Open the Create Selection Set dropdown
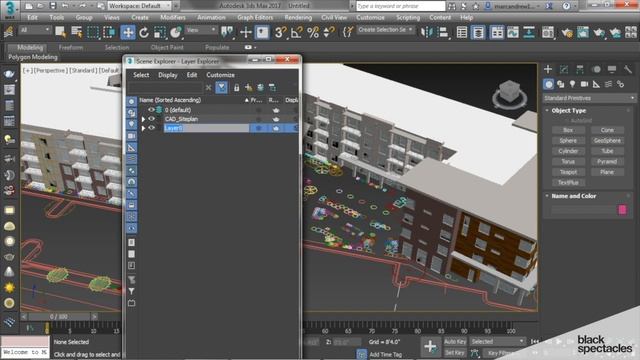The width and height of the screenshot is (640, 360). click(385, 30)
